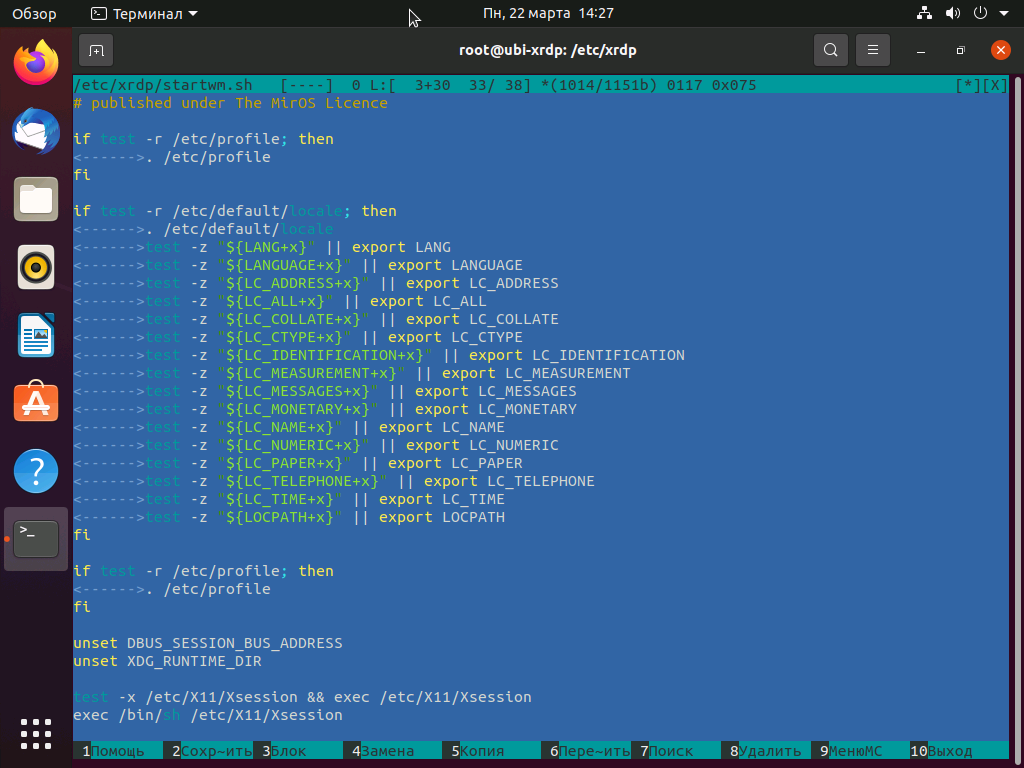
Task: Open Ubuntu Software store icon
Action: pos(36,402)
